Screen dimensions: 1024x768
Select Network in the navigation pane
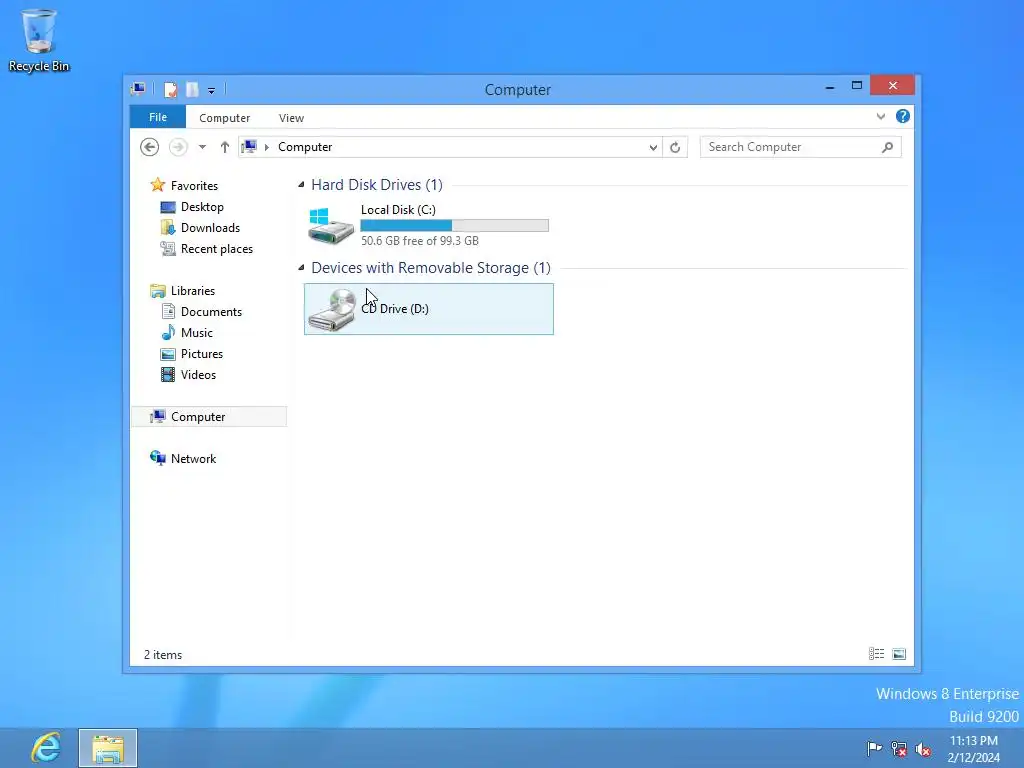[x=193, y=458]
